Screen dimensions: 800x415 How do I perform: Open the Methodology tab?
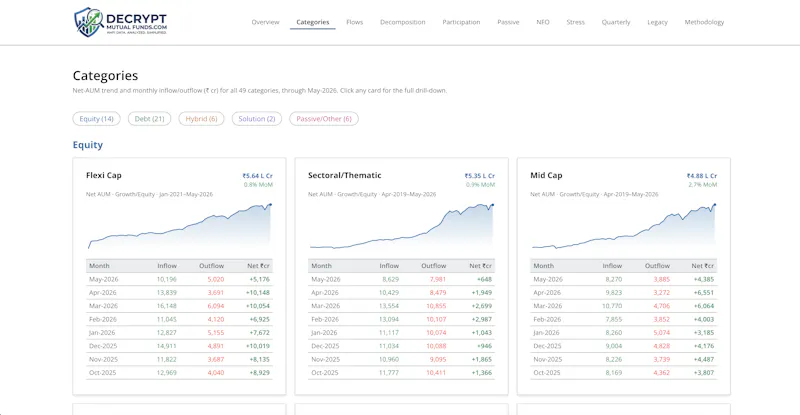click(704, 22)
